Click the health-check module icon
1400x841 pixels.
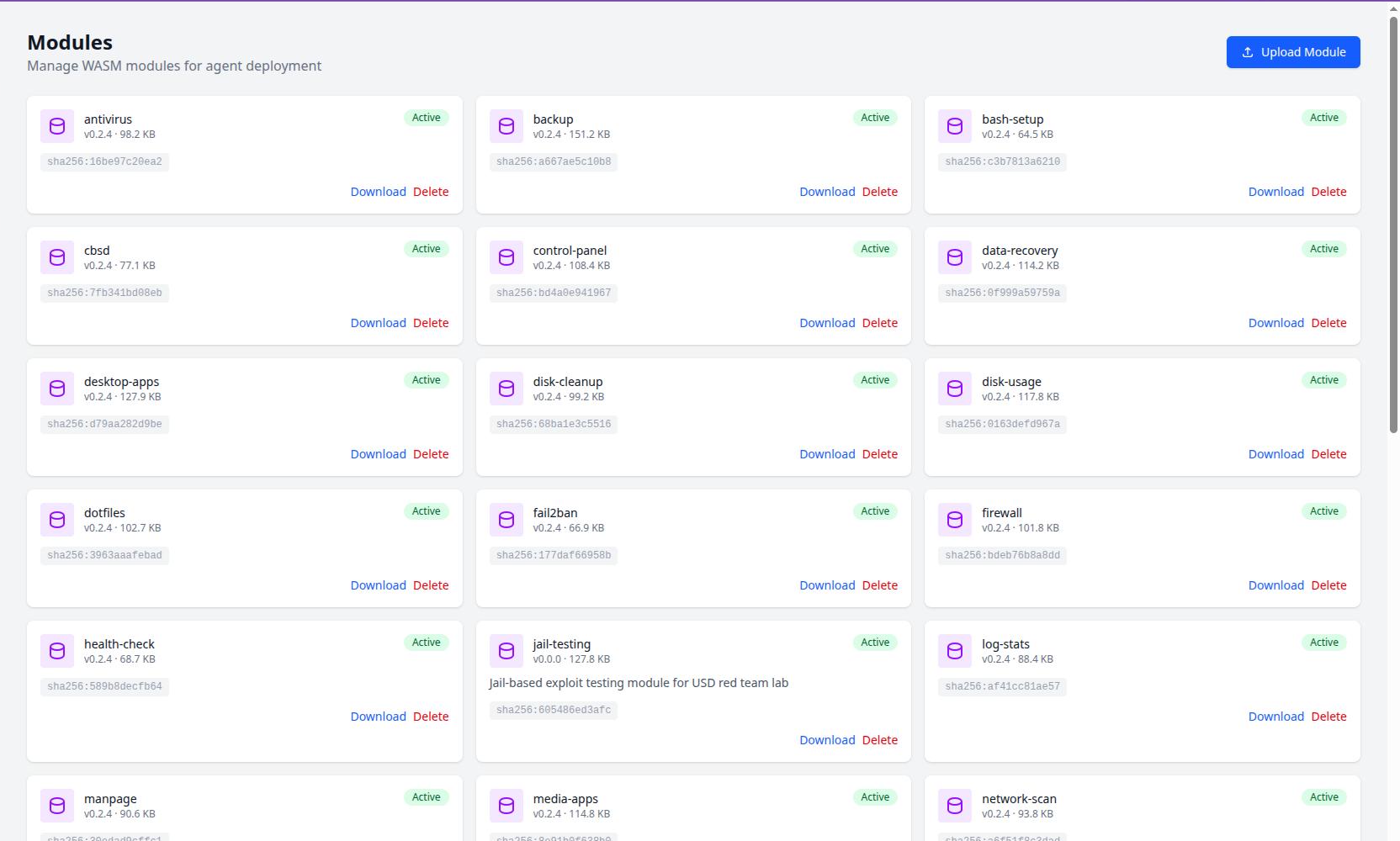click(57, 651)
